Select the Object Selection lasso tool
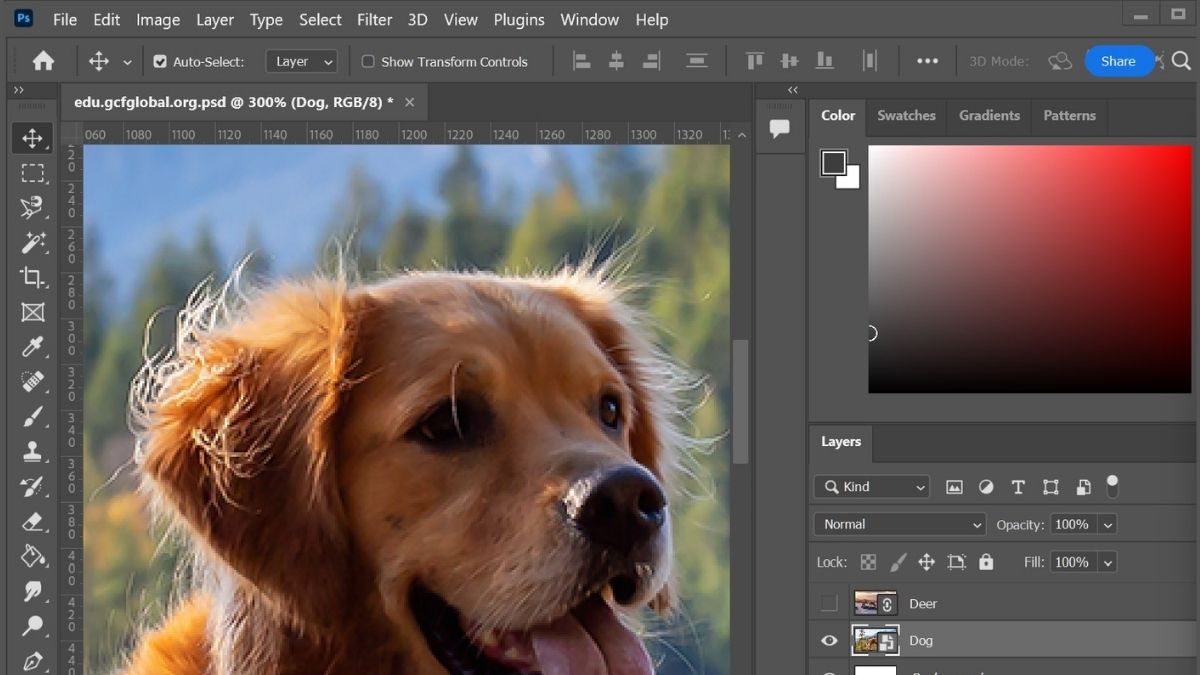This screenshot has height=675, width=1200. pyautogui.click(x=32, y=208)
